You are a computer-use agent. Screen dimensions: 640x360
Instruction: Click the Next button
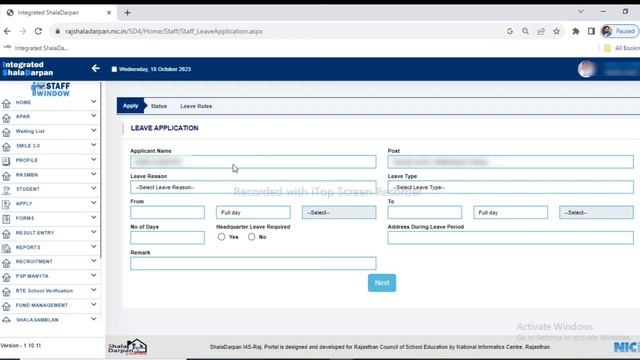coord(382,283)
